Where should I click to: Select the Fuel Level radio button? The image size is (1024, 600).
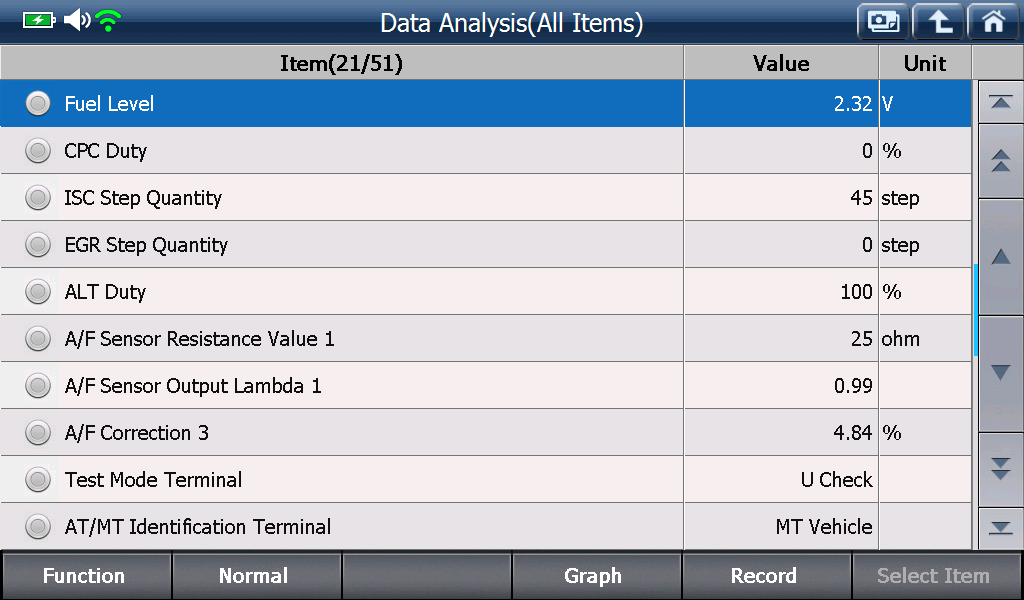tap(38, 103)
